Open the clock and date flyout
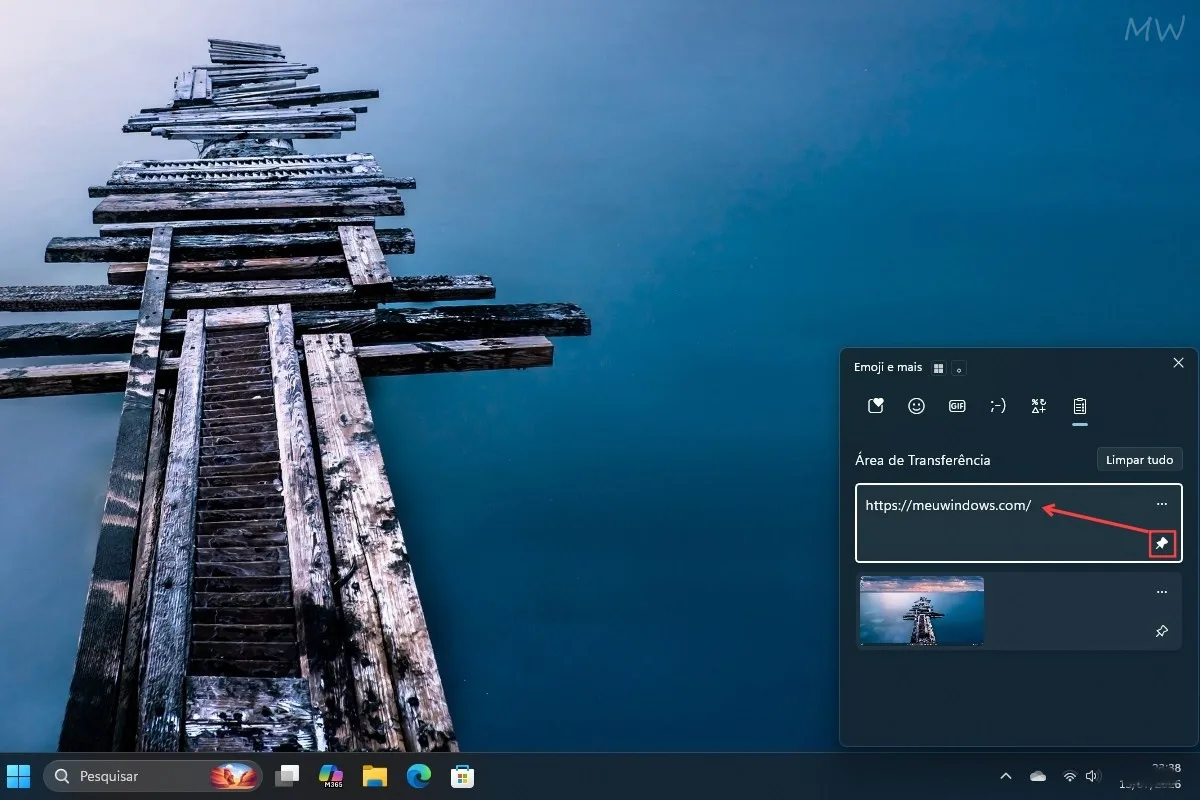Viewport: 1200px width, 800px height. pos(1150,776)
